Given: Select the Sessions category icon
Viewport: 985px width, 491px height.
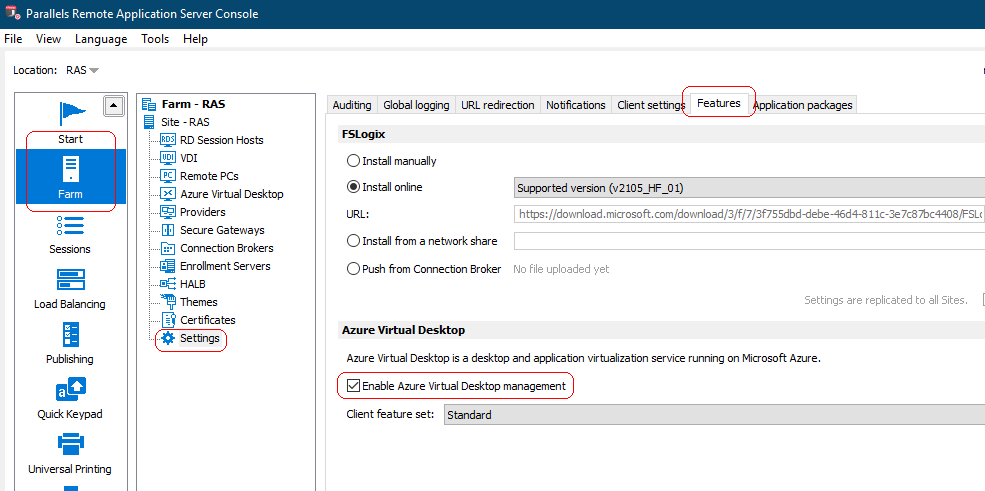Looking at the screenshot, I should tap(70, 226).
